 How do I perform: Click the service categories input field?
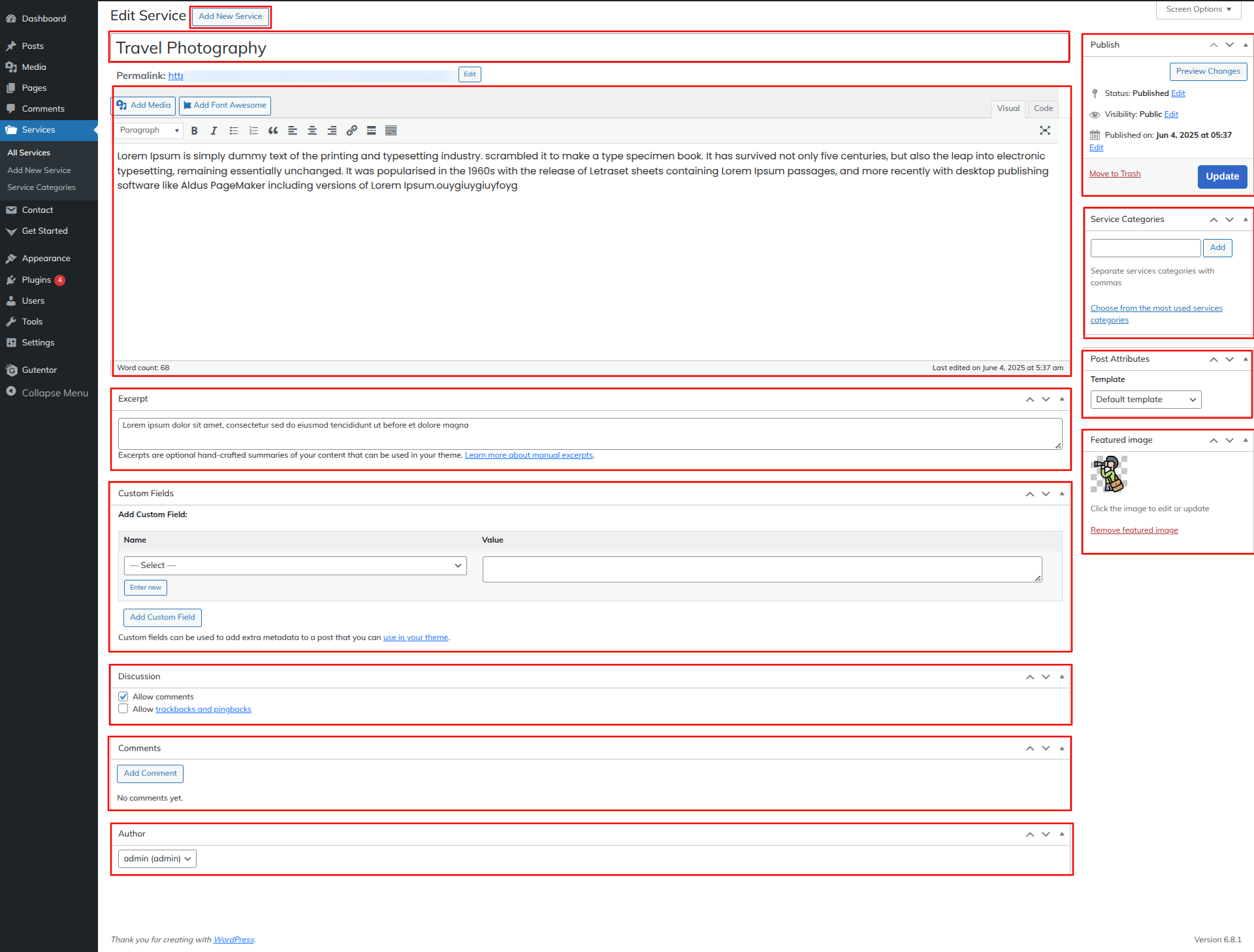point(1146,247)
